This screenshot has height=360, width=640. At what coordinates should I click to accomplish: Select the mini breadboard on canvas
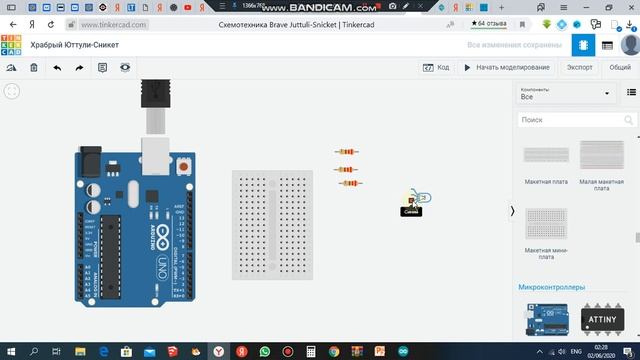coord(272,225)
